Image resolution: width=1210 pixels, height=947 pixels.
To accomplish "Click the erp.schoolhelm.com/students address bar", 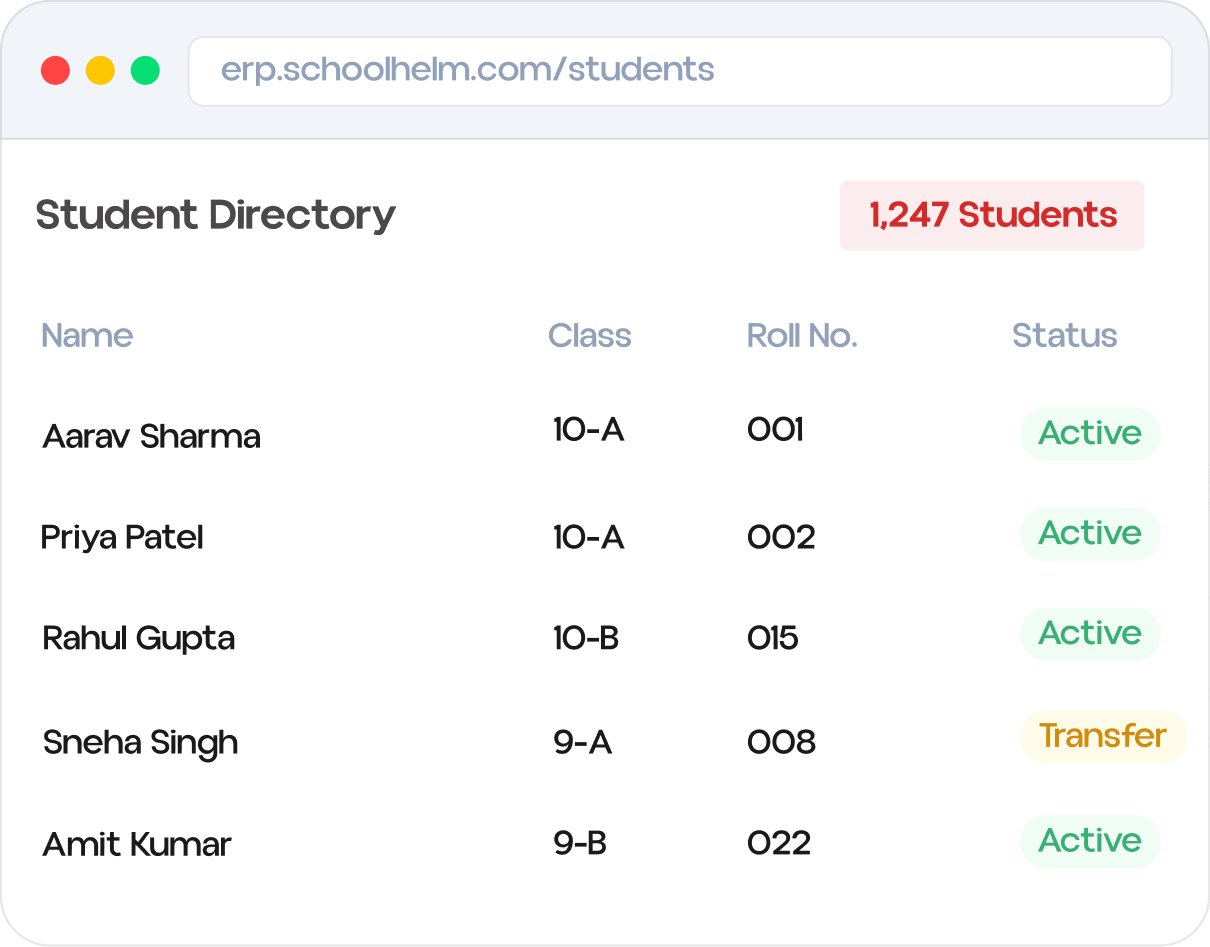I will click(680, 71).
